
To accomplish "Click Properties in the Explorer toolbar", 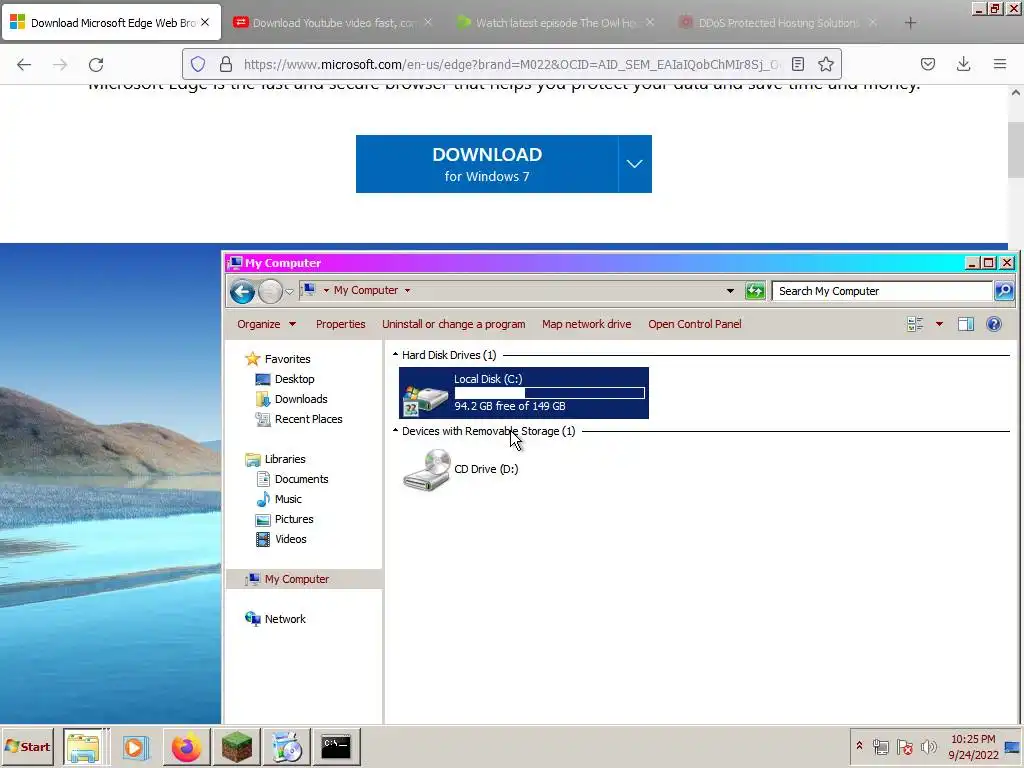I will [x=340, y=324].
